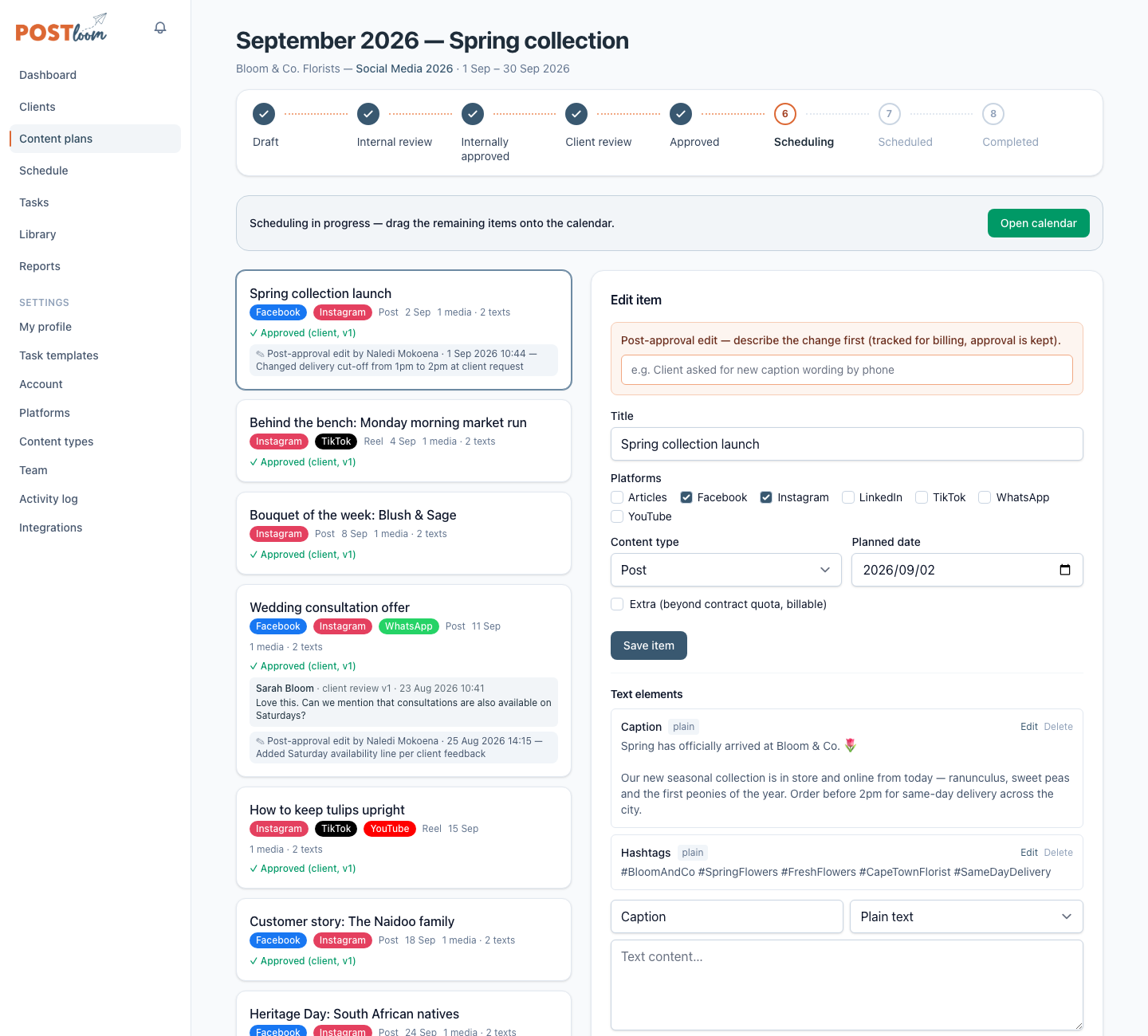1148x1036 pixels.
Task: Click the Internally approved step checkmark circle
Action: 473,114
